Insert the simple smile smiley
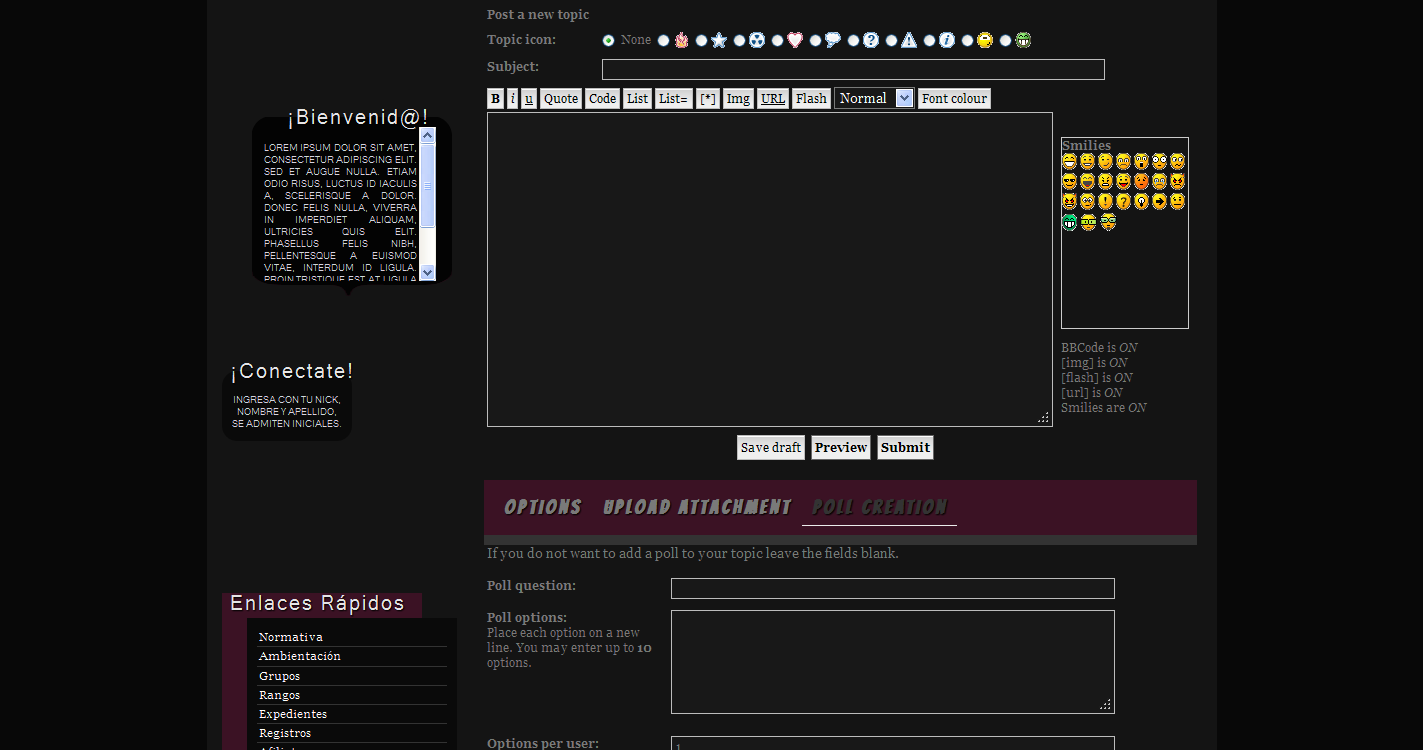The width and height of the screenshot is (1423, 750). coord(1087,161)
